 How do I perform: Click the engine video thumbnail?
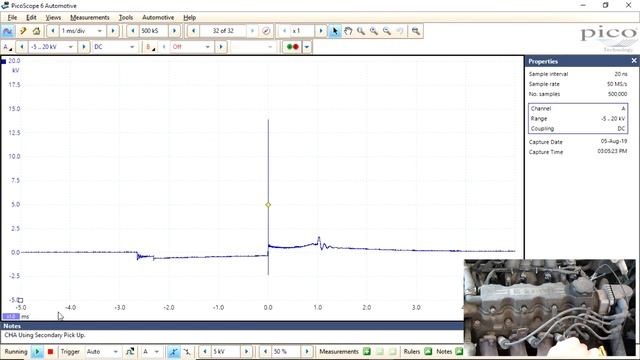pyautogui.click(x=550, y=308)
